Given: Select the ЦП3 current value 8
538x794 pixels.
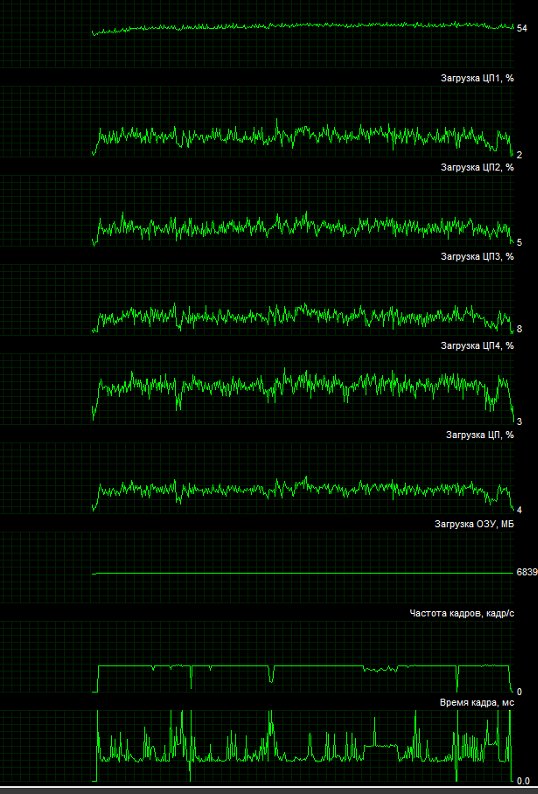Looking at the screenshot, I should click(x=519, y=329).
